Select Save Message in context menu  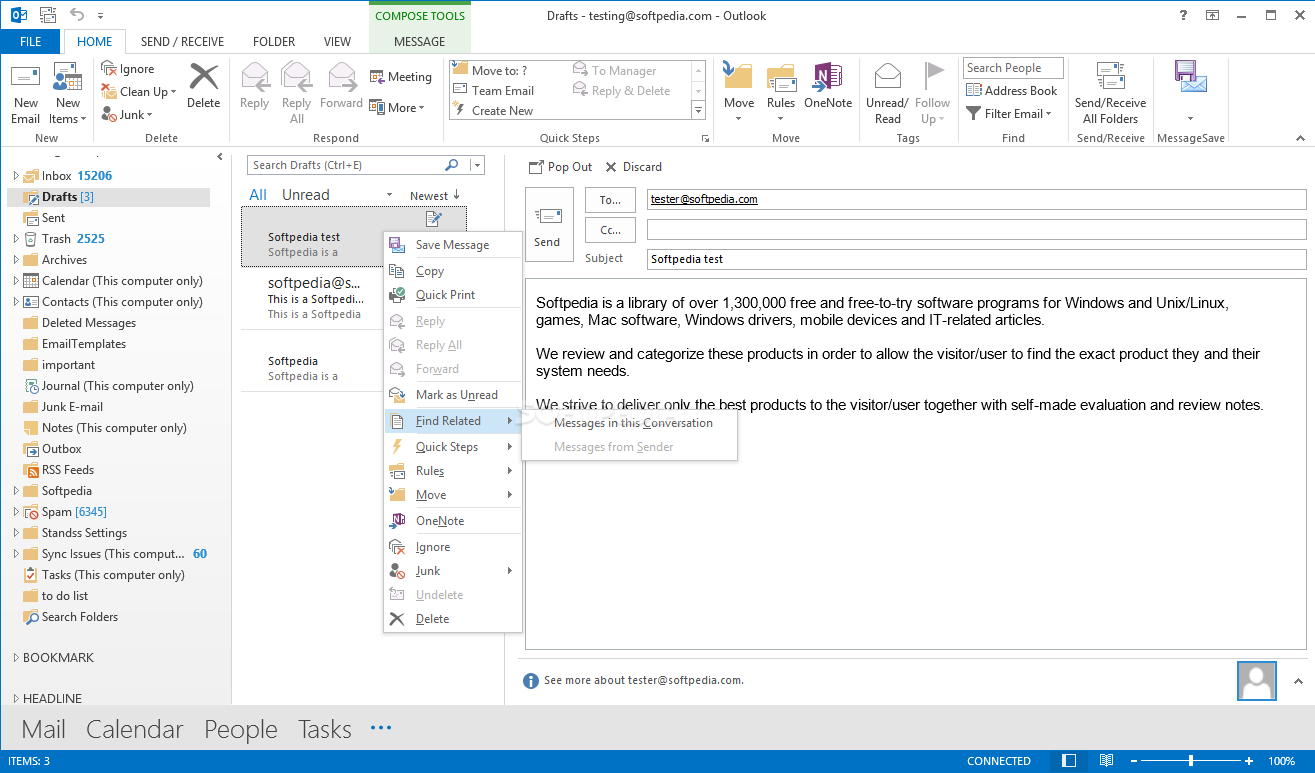pyautogui.click(x=453, y=245)
